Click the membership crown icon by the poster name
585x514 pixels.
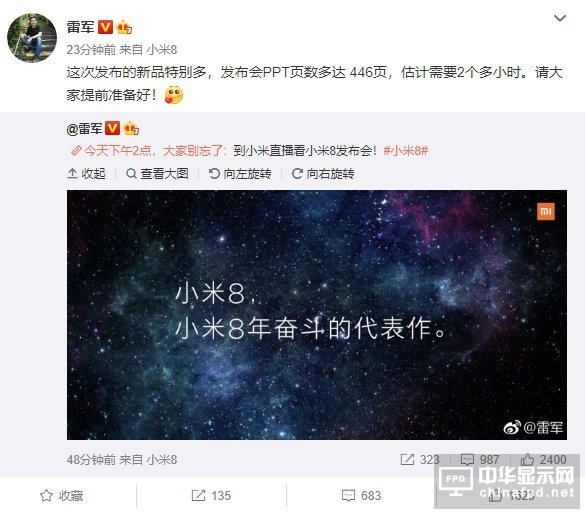pyautogui.click(x=124, y=27)
